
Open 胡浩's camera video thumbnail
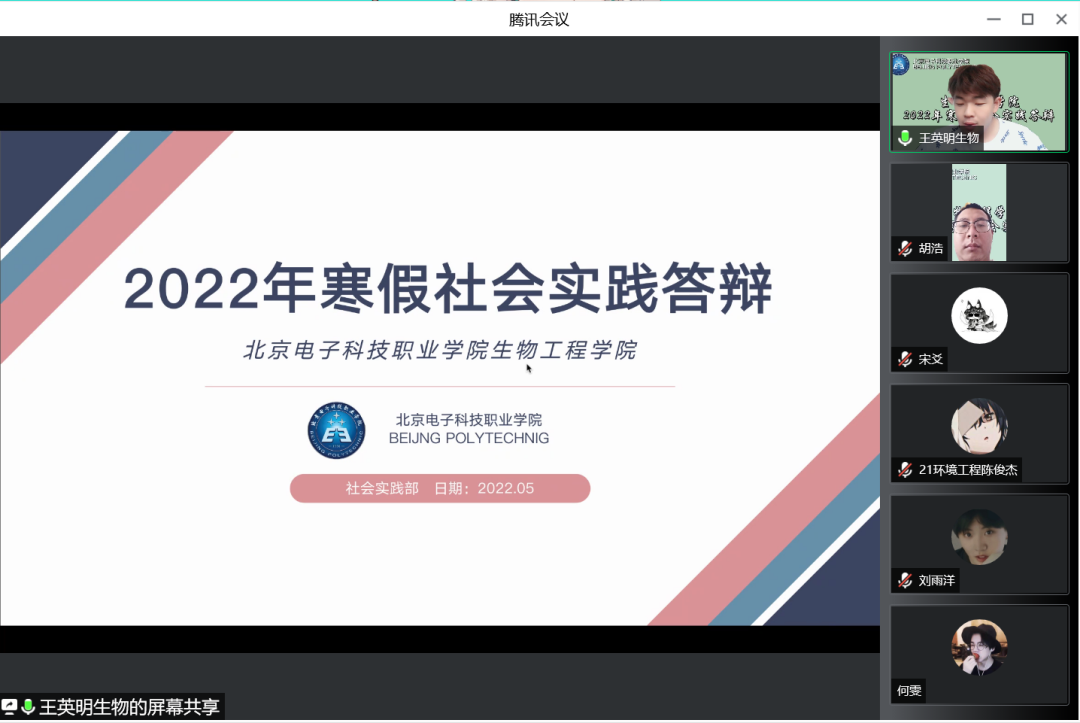tap(979, 212)
